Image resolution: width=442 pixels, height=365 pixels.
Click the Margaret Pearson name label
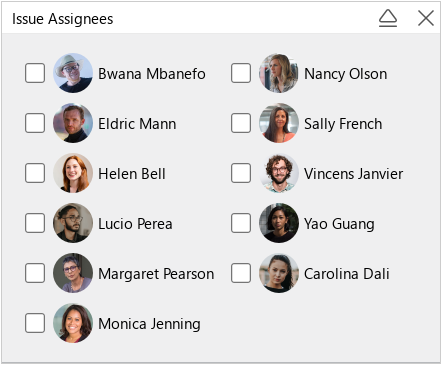pyautogui.click(x=156, y=274)
